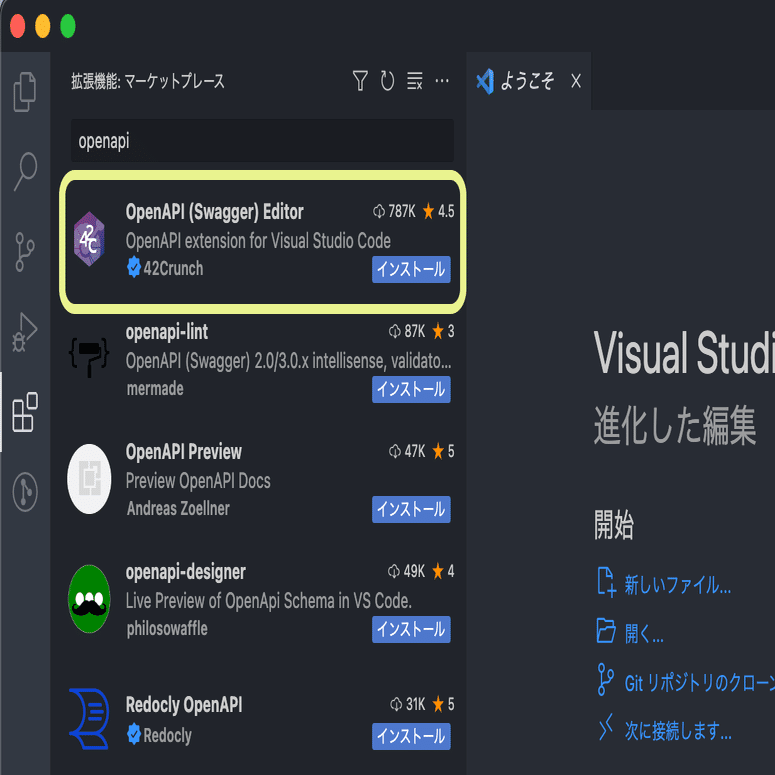Click the new file icon beside 新しいファイル
Viewport: 775px width, 775px height.
click(606, 583)
